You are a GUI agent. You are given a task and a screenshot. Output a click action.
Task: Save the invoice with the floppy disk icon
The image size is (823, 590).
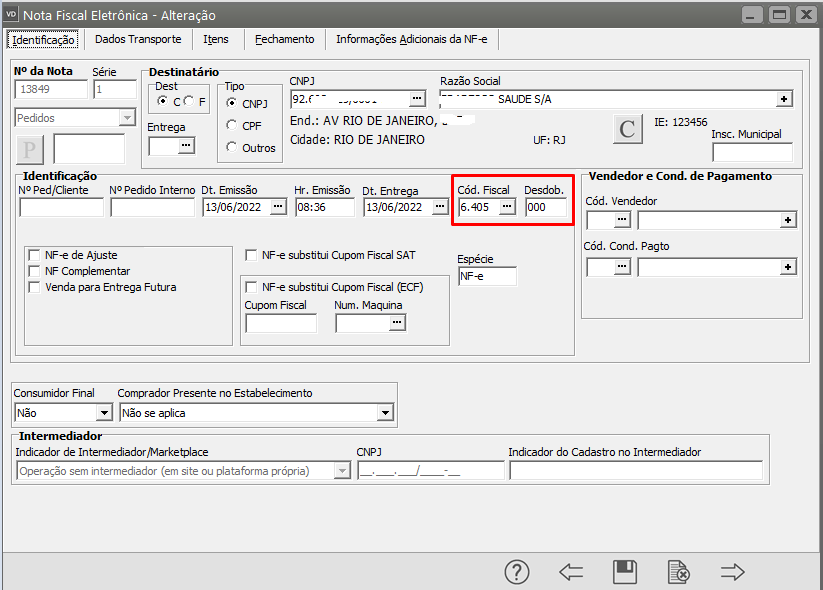click(x=625, y=572)
